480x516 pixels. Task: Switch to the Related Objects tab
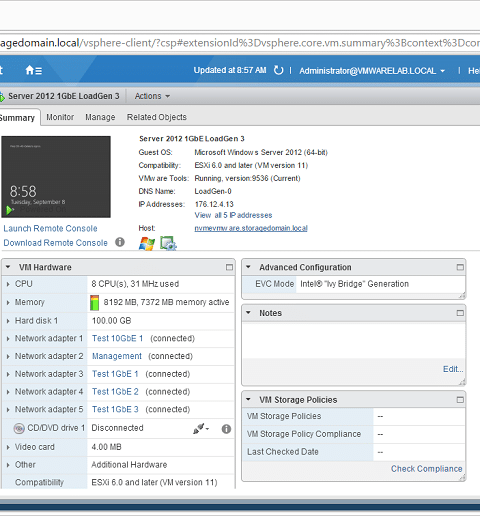point(157,117)
